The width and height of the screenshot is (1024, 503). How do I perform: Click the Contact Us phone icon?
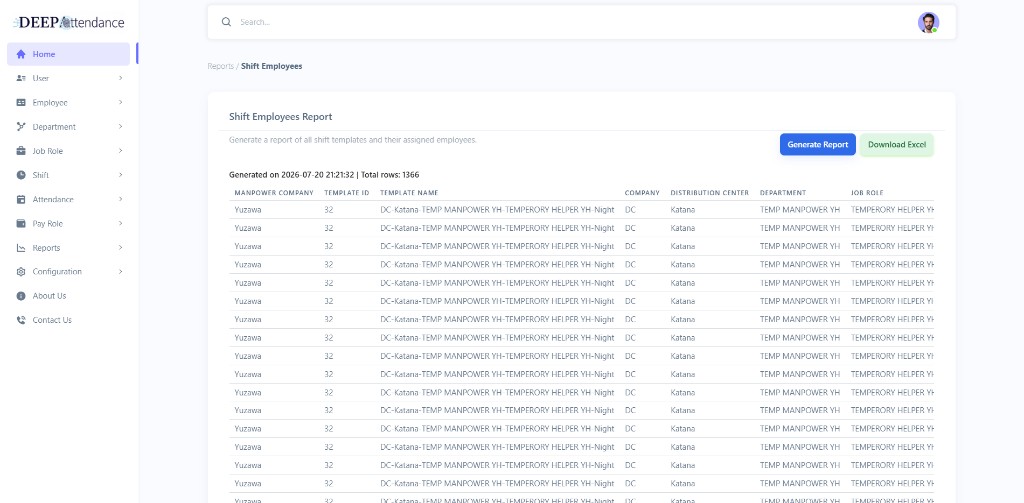(x=21, y=320)
